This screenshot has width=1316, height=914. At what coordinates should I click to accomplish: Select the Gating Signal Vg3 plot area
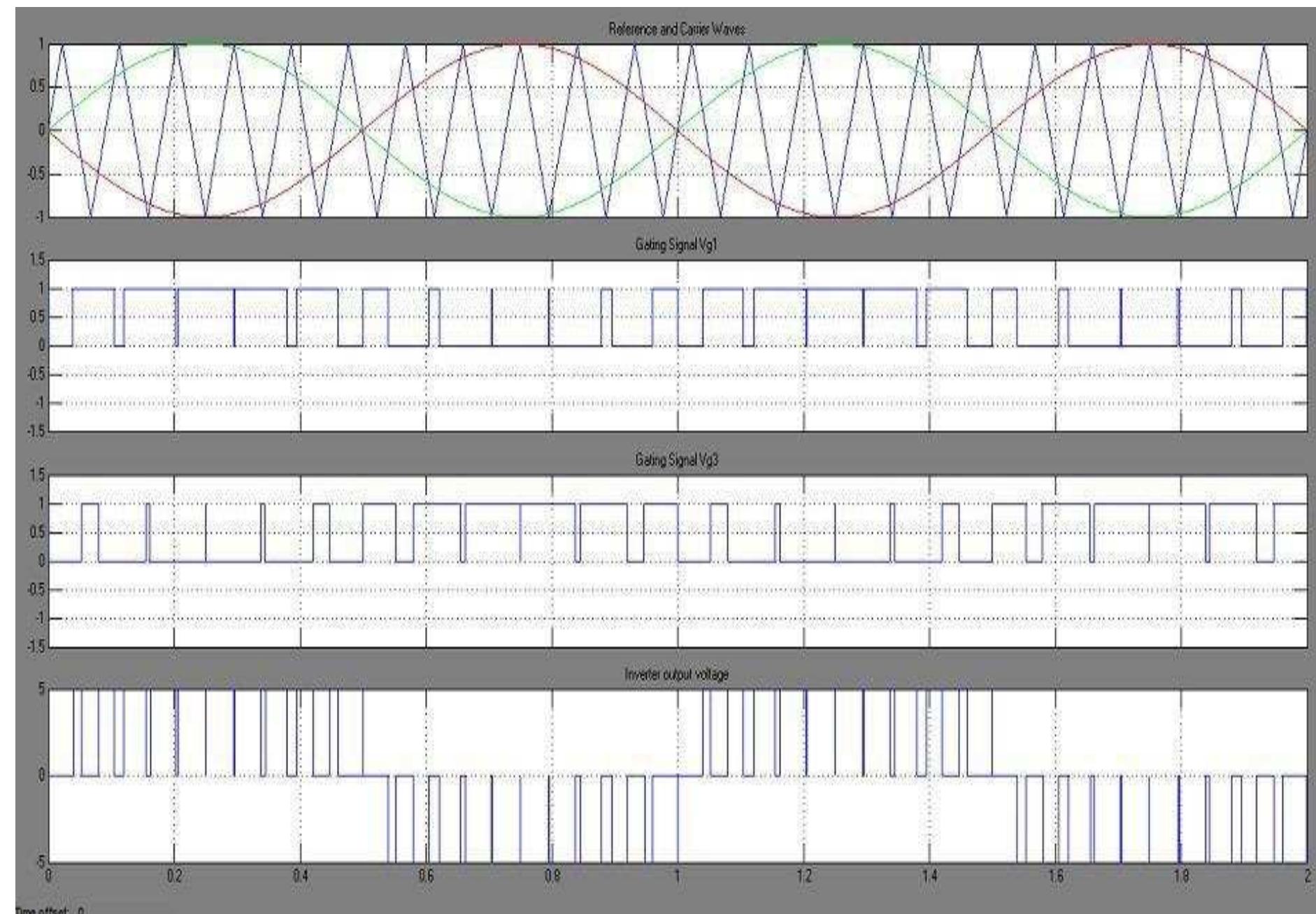(x=678, y=560)
